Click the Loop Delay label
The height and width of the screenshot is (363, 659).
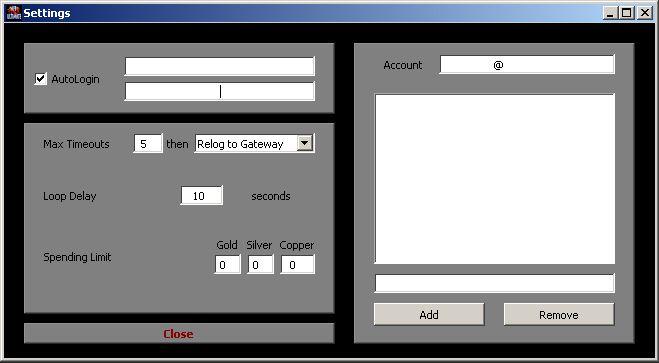[70, 196]
